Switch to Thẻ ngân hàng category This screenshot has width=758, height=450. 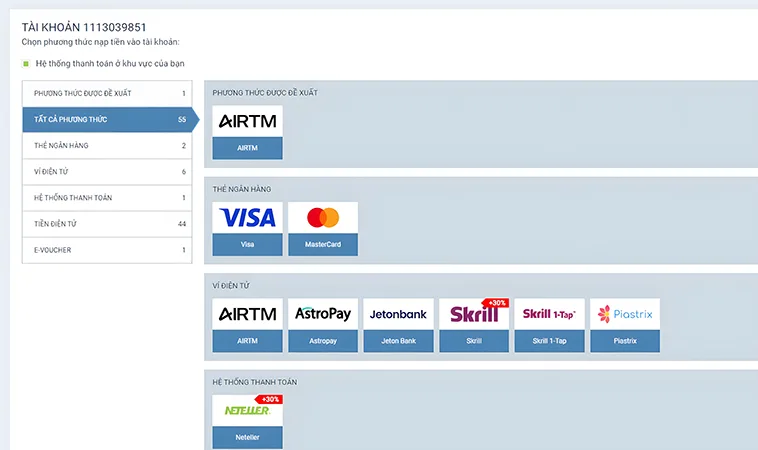coord(107,145)
